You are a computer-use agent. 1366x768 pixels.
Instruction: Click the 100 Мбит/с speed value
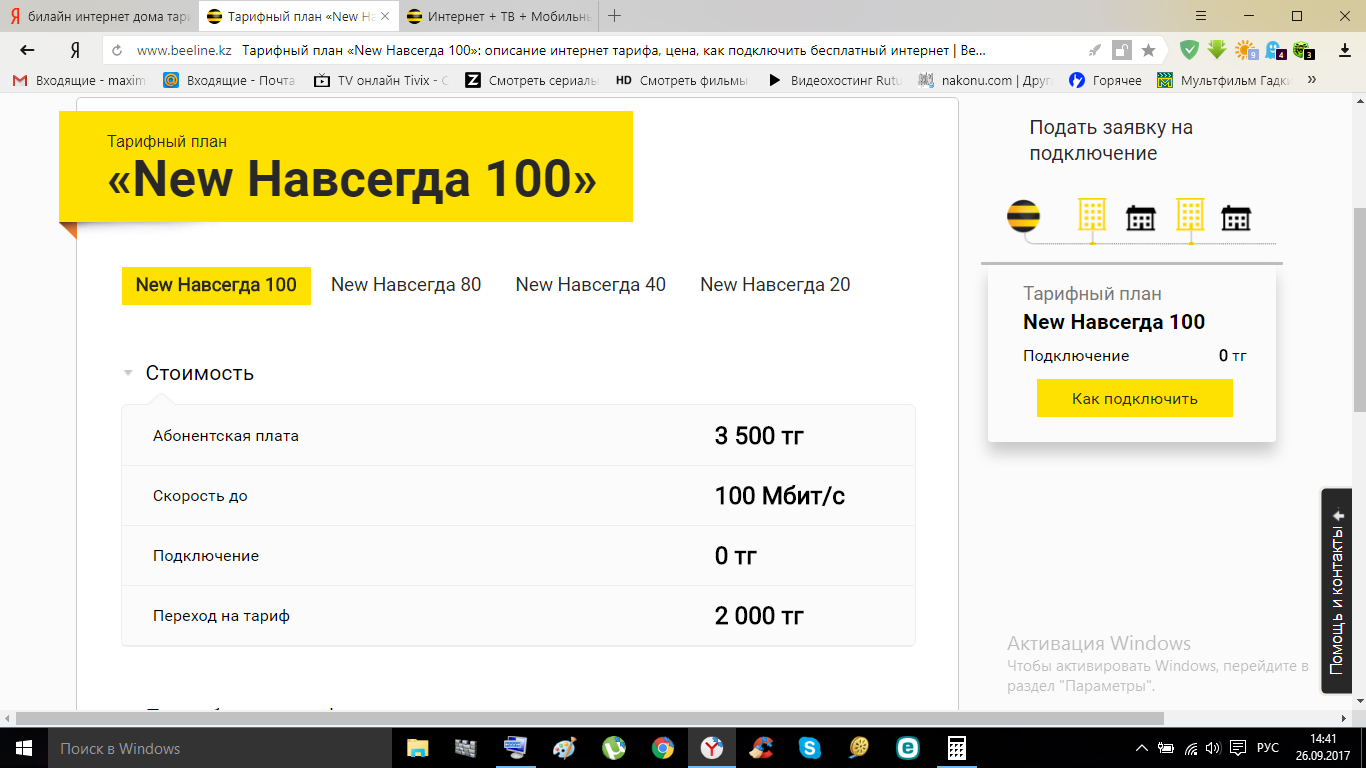coord(780,496)
